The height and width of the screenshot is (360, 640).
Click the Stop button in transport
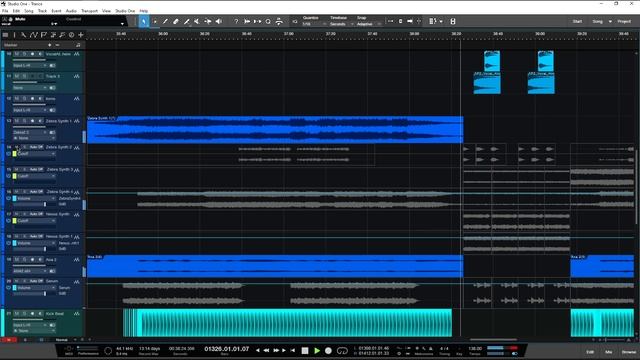tap(305, 351)
